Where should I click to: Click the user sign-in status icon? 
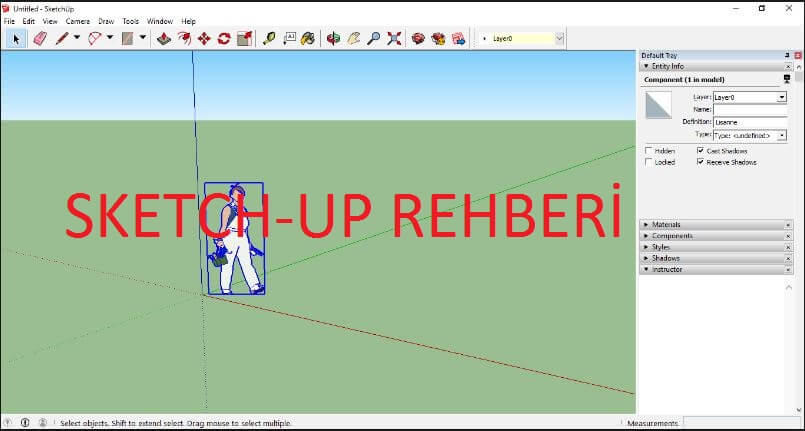[x=43, y=422]
